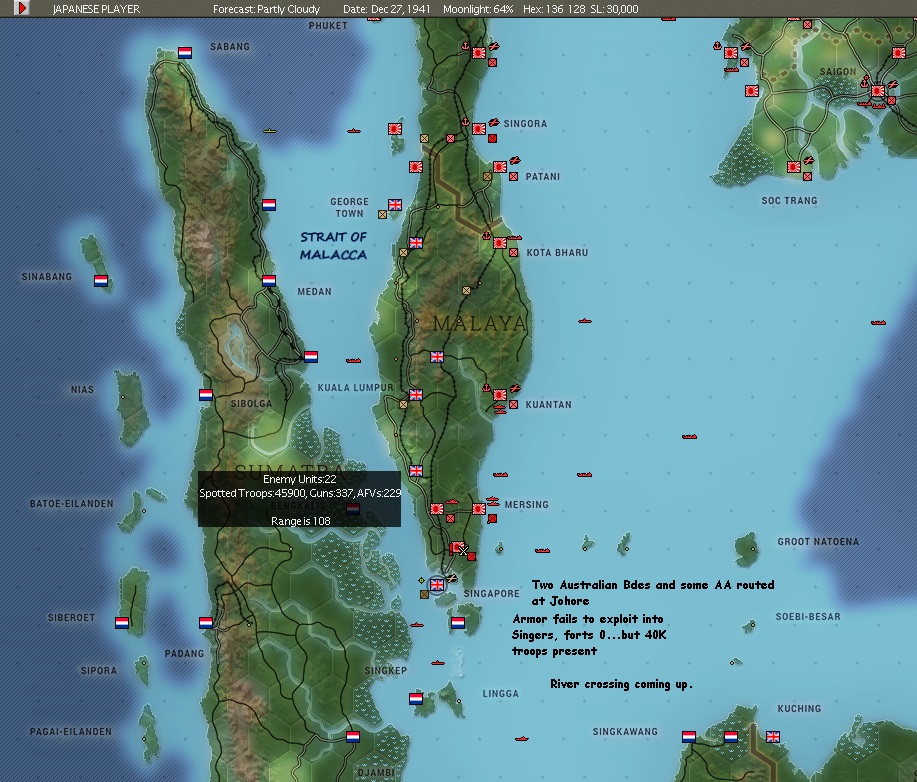The image size is (917, 782).
Task: Select the circled British flag at Singapore
Action: coord(437,585)
